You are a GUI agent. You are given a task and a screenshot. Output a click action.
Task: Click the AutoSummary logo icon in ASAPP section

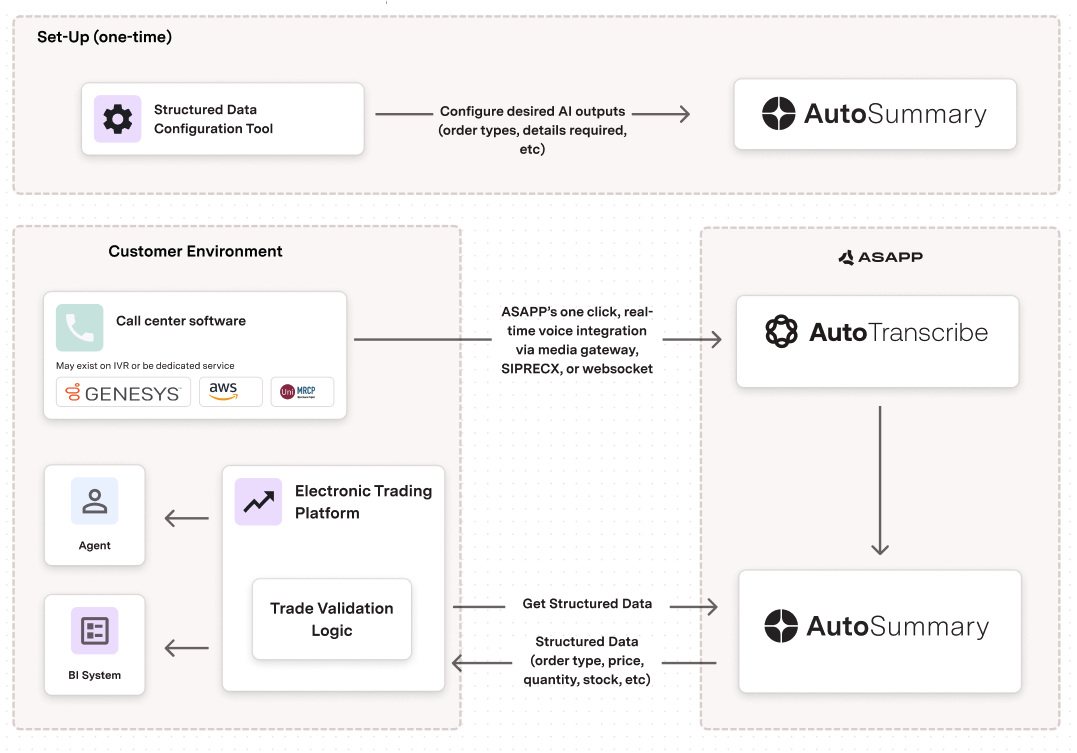[781, 626]
